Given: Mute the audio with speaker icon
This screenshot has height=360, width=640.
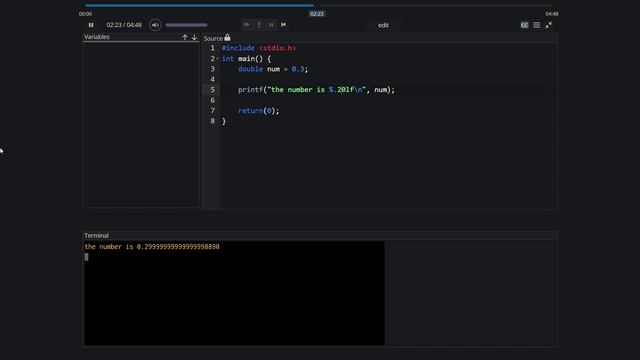Looking at the screenshot, I should click(x=155, y=25).
